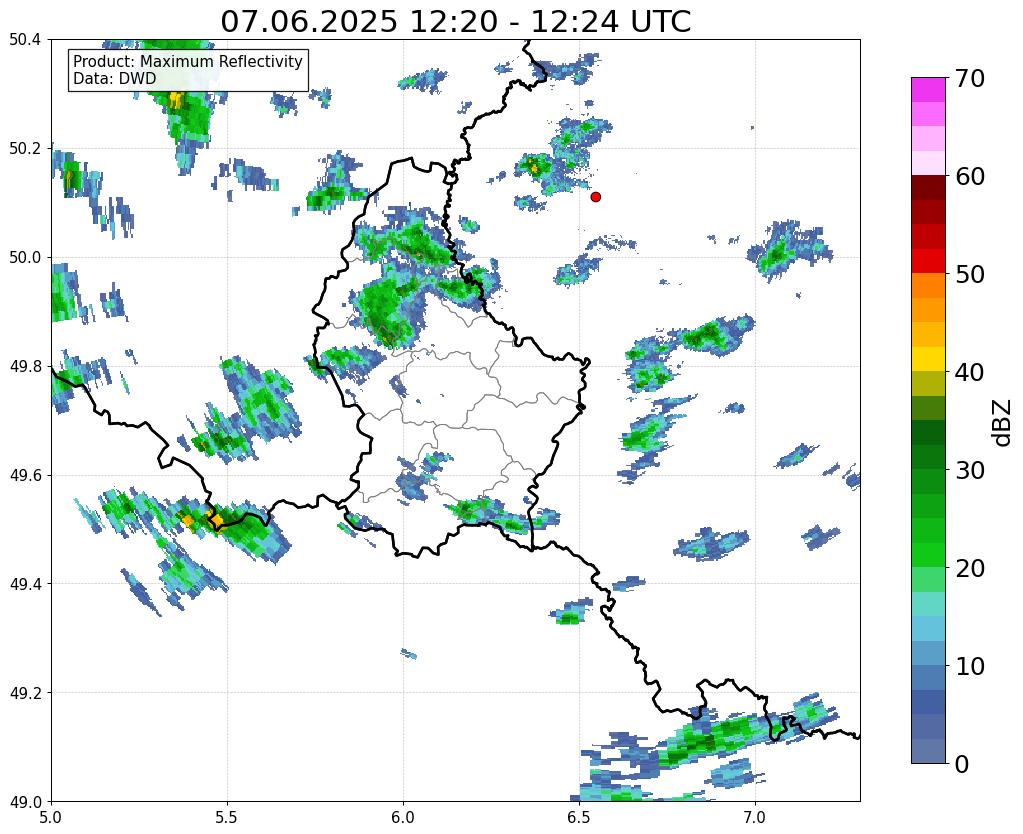Click the longitude axis label 5.5
Viewport: 1023px width, 834px height.
pyautogui.click(x=227, y=817)
